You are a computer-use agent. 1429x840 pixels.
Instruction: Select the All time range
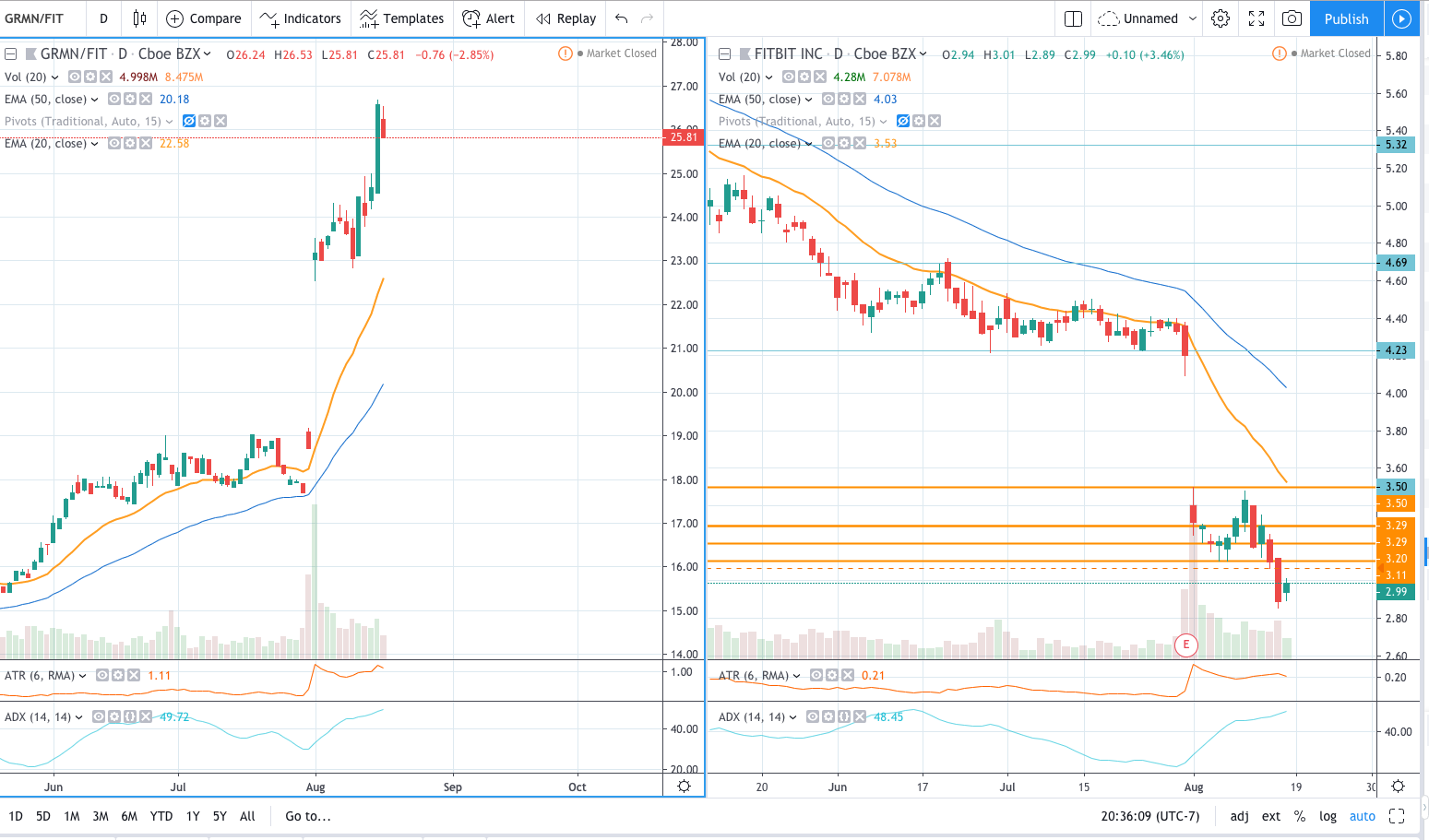click(247, 816)
